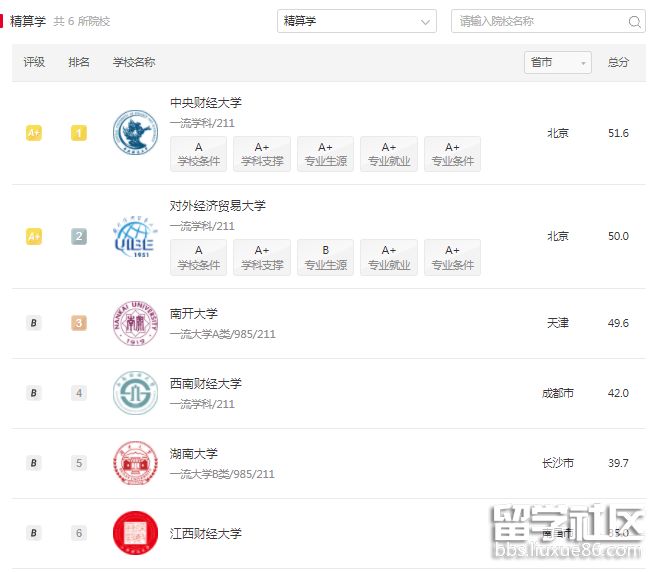Click 专业就业 A+ tag for 中央财经大学
Screen dimensions: 658x572
point(389,154)
